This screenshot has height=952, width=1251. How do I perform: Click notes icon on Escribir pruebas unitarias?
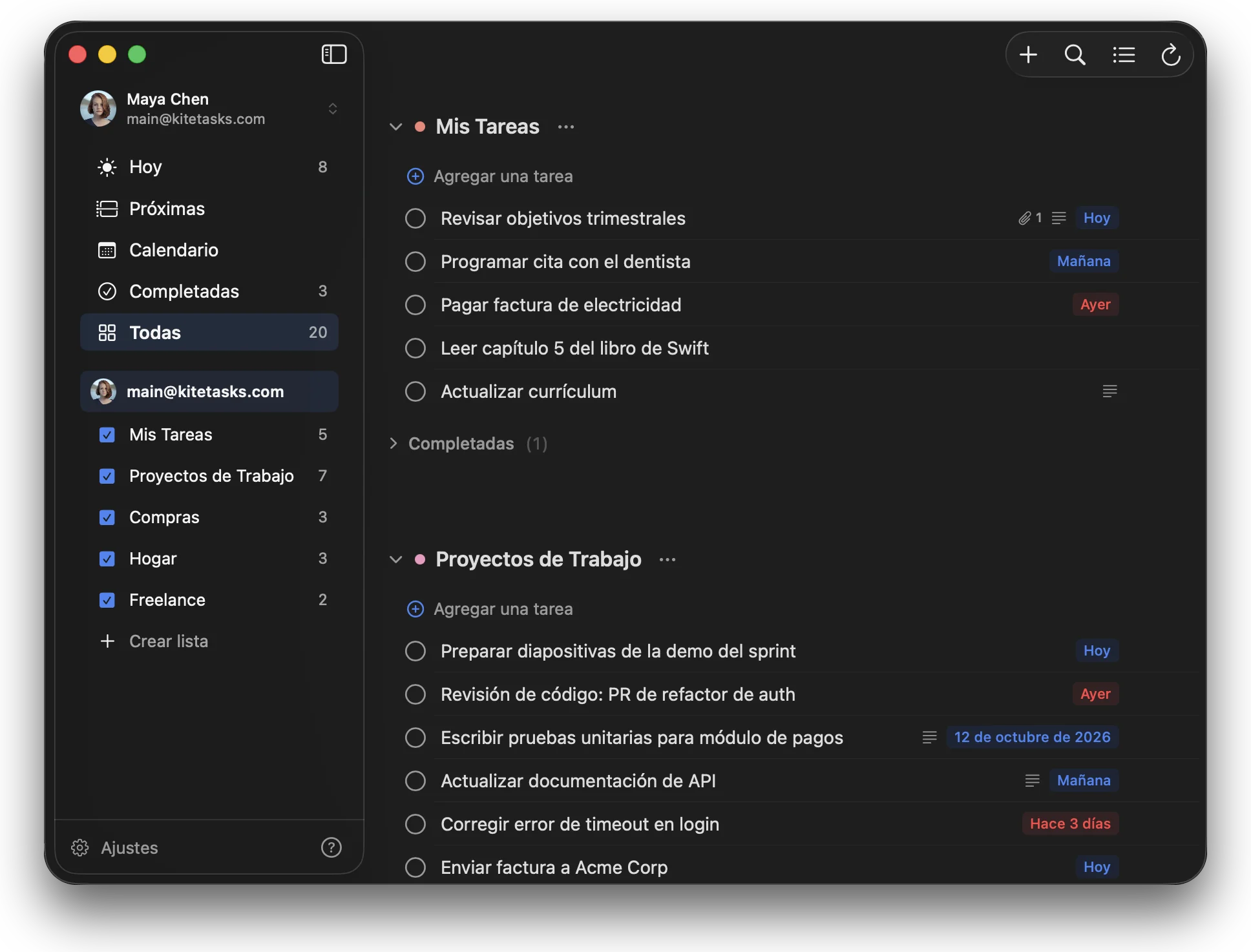pyautogui.click(x=929, y=738)
